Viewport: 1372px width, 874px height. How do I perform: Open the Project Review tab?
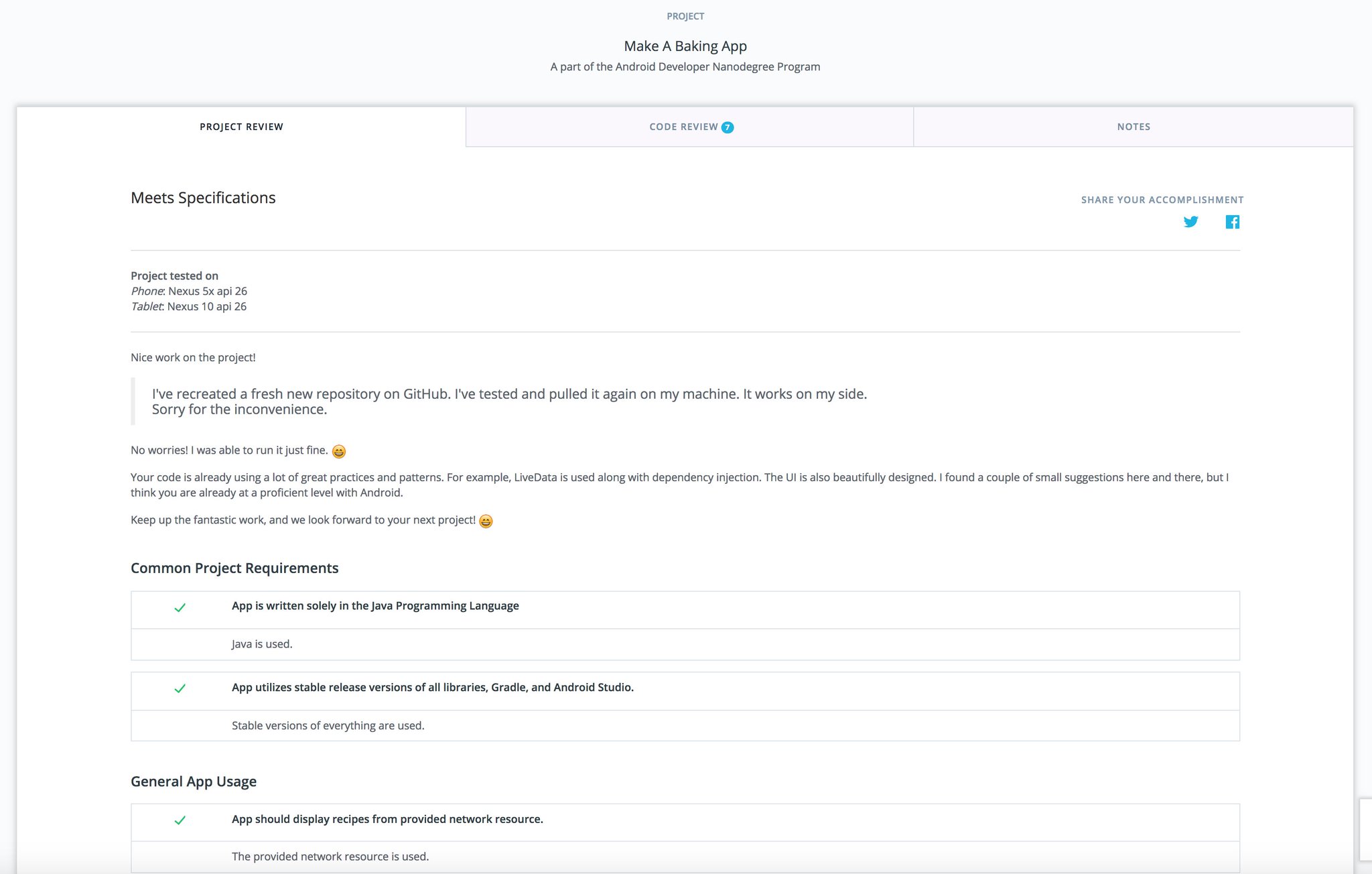pos(241,127)
